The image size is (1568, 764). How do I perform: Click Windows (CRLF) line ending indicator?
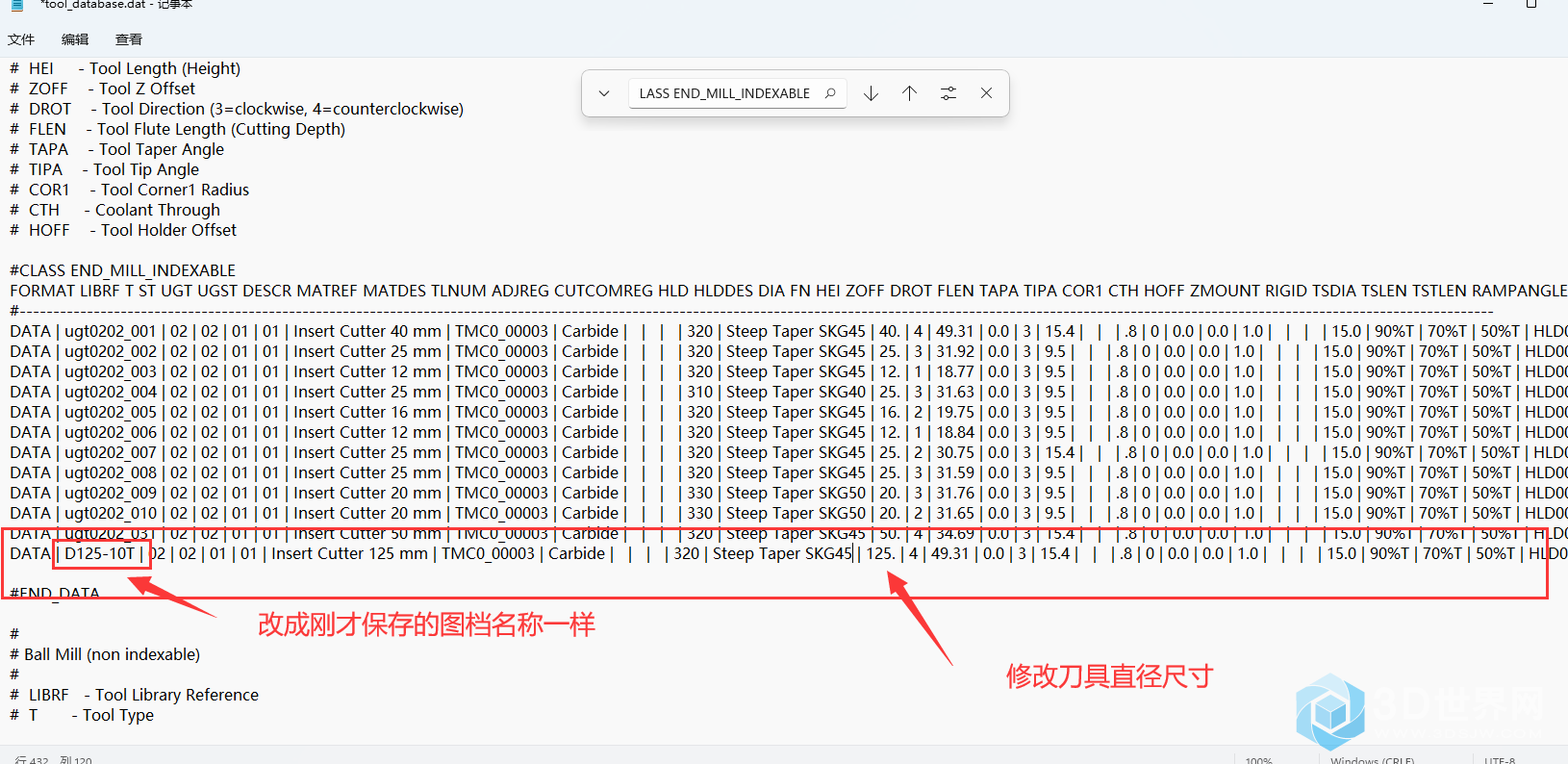[x=1373, y=759]
